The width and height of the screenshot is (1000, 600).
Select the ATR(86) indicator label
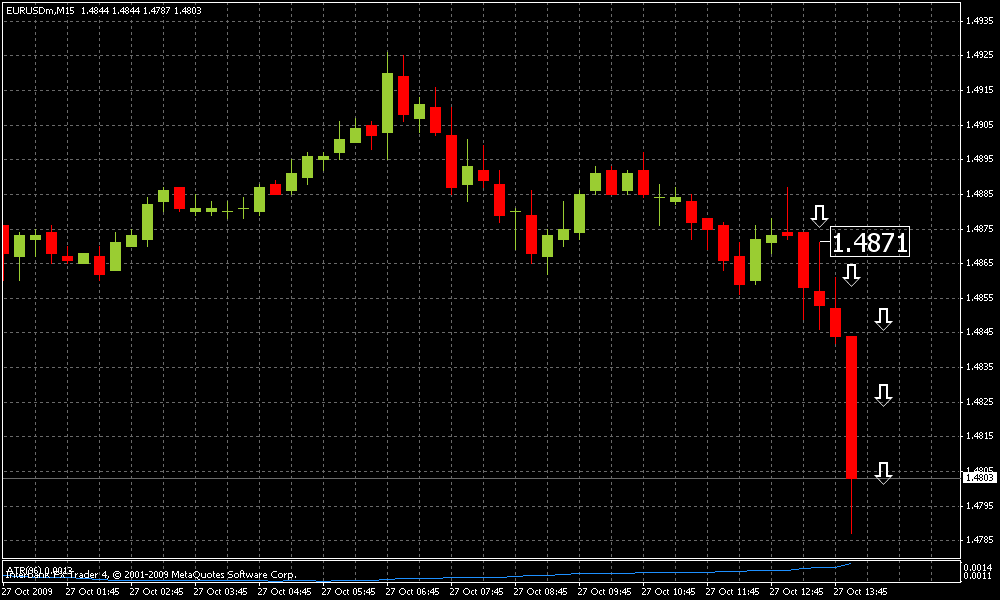39,569
